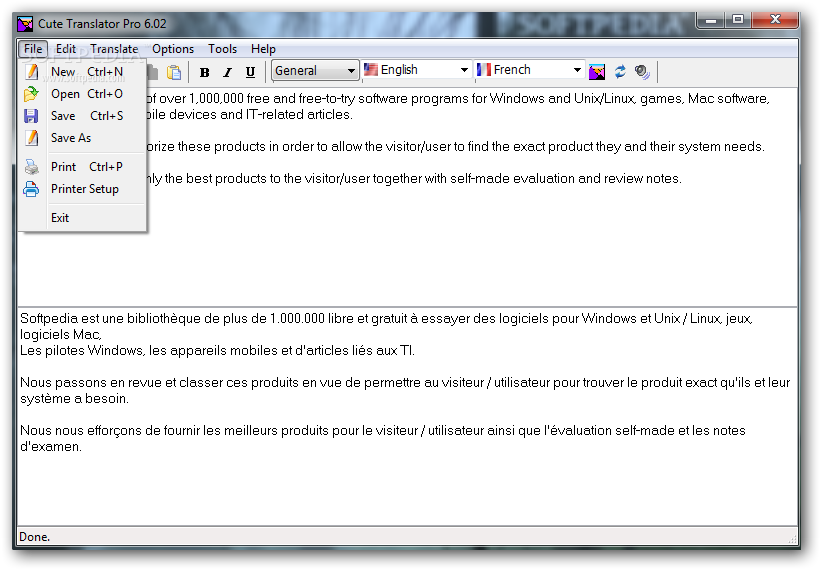Click the text 'Nous passons en revue'
The height and width of the screenshot is (570, 821).
point(91,383)
